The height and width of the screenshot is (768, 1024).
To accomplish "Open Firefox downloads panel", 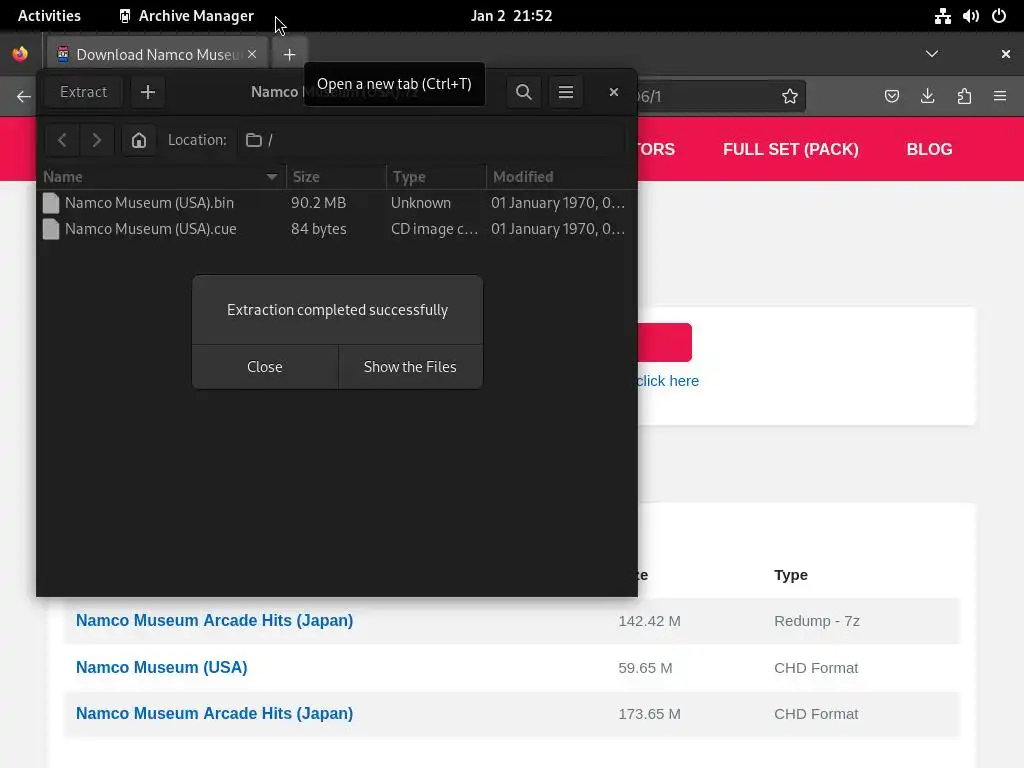I will [927, 97].
